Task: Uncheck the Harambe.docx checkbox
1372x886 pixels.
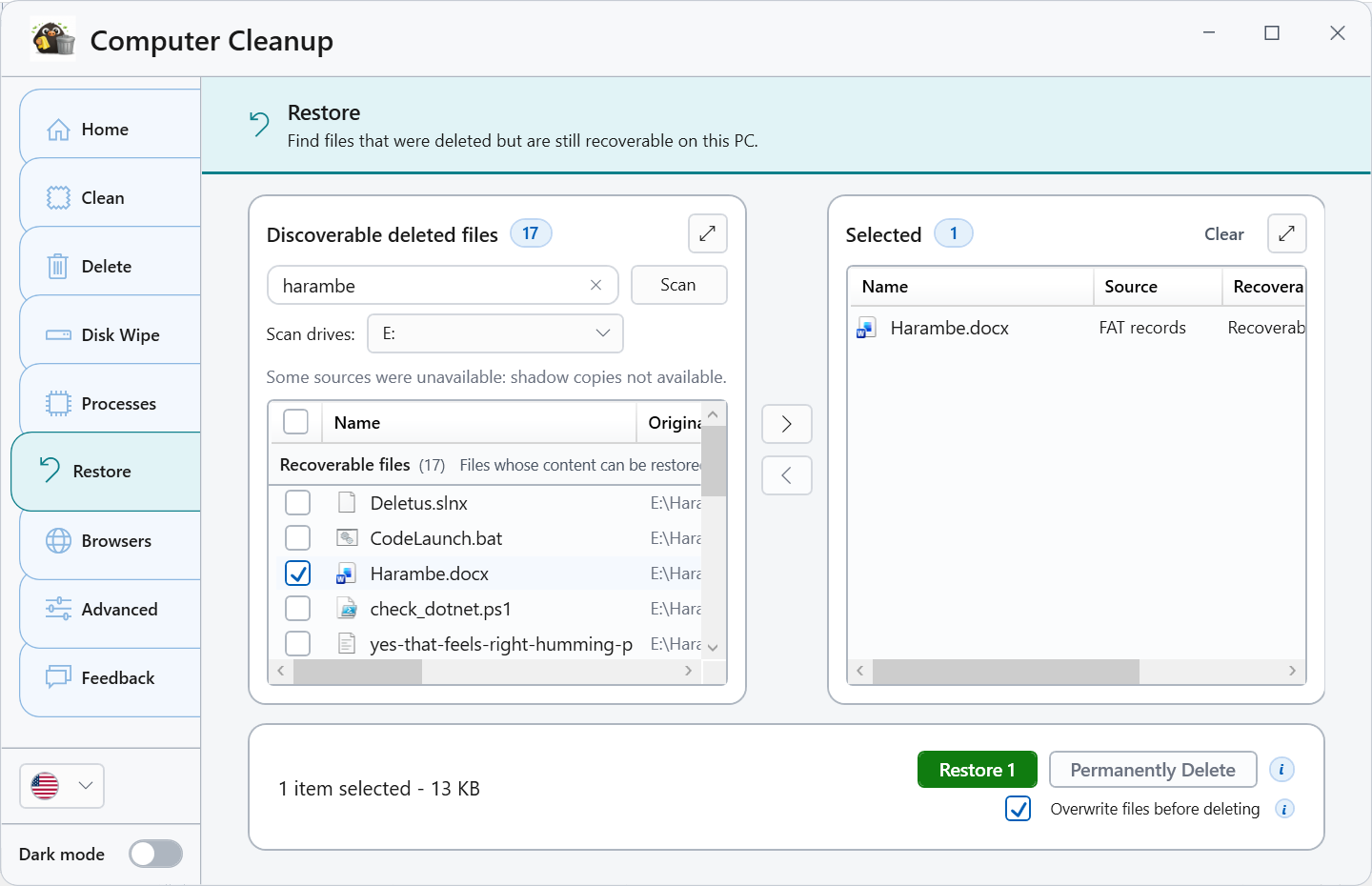Action: pos(298,574)
